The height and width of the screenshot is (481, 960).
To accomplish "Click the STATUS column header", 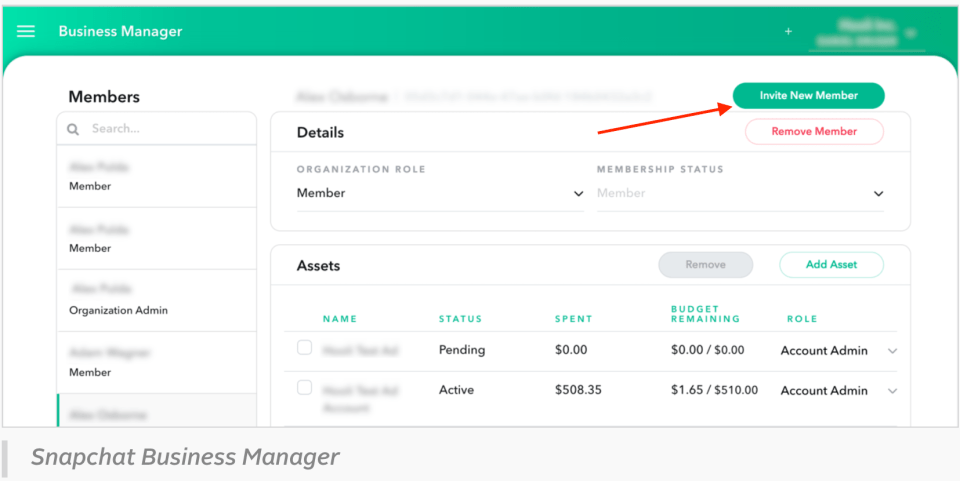I will pyautogui.click(x=460, y=319).
